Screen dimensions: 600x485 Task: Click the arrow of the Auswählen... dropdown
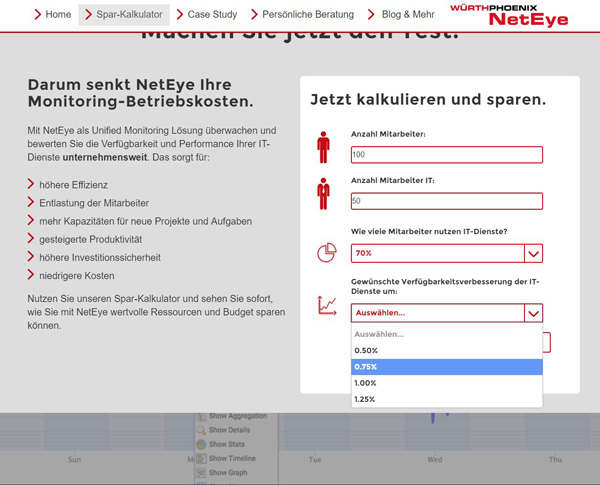[x=533, y=313]
